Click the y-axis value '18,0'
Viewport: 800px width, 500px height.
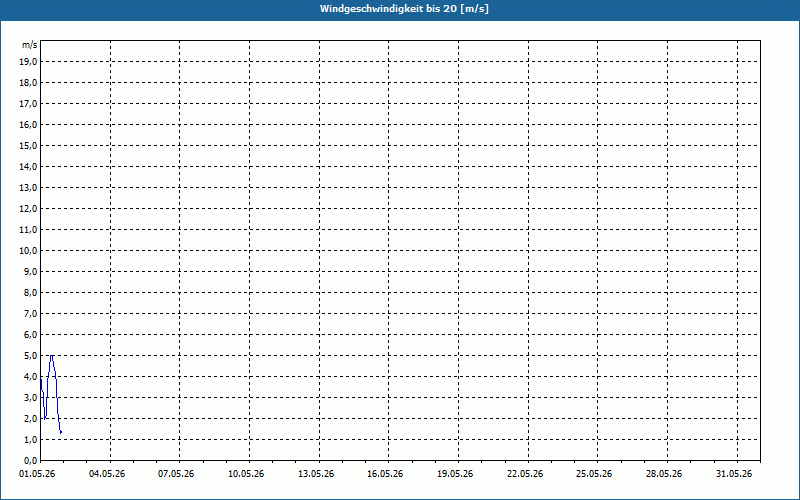[28, 83]
